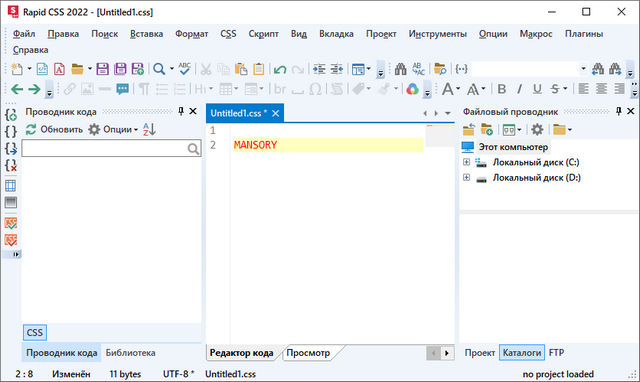Click the Bold formatting button
This screenshot has height=382, width=640.
point(502,89)
